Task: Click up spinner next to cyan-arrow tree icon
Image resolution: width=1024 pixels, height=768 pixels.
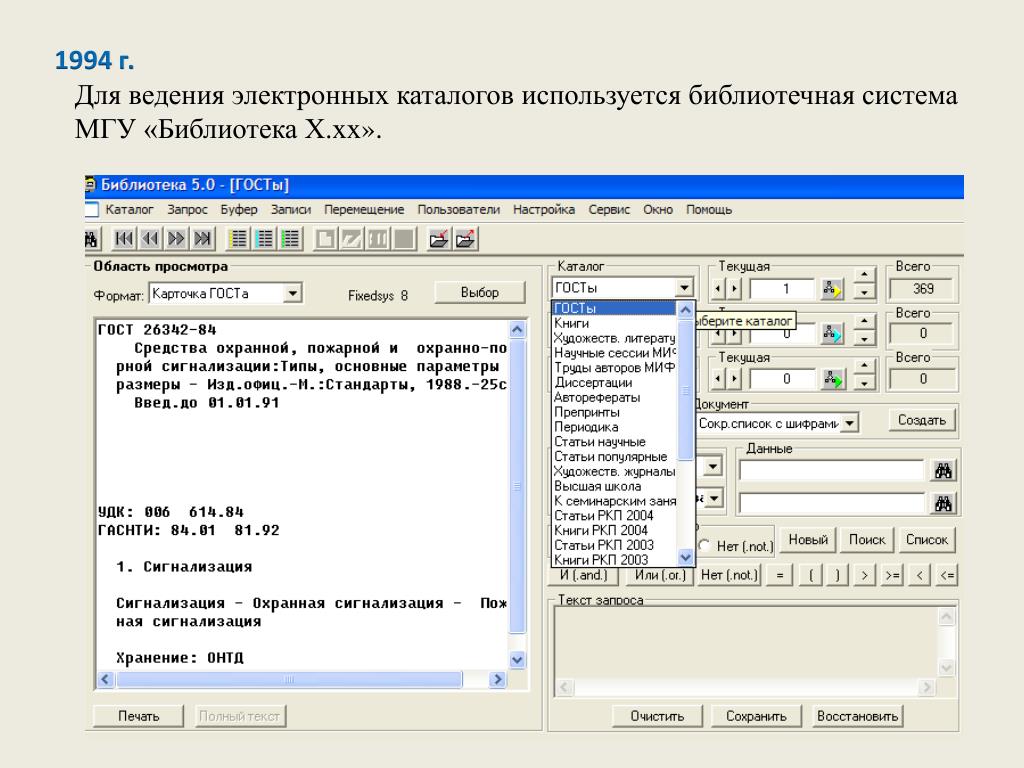Action: point(864,321)
